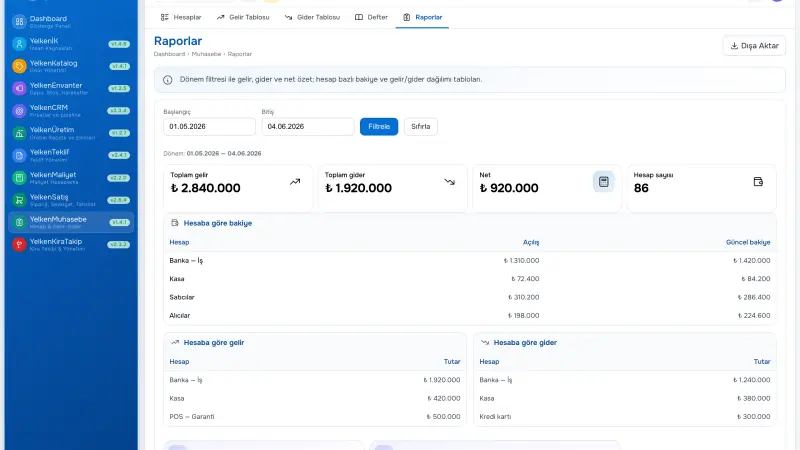The height and width of the screenshot is (450, 800).
Task: Open Dashboard icon in sidebar
Action: click(x=19, y=21)
